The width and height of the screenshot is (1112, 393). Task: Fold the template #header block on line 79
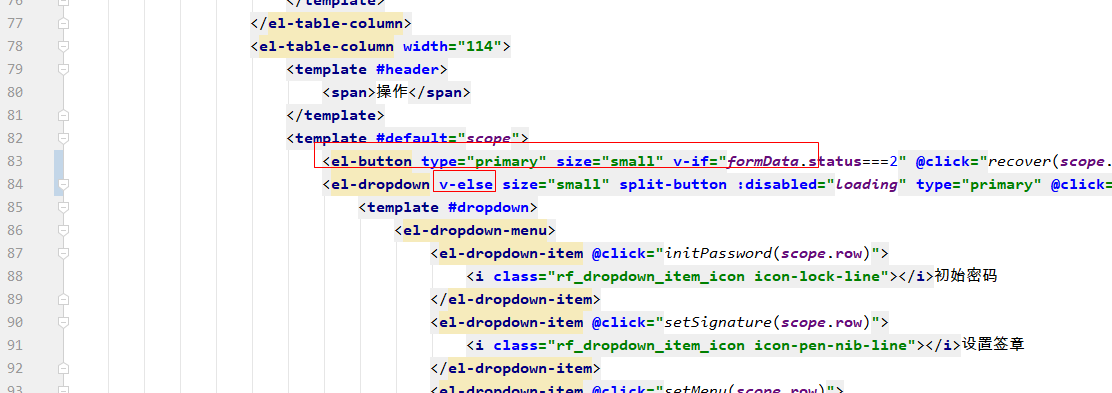[x=64, y=70]
